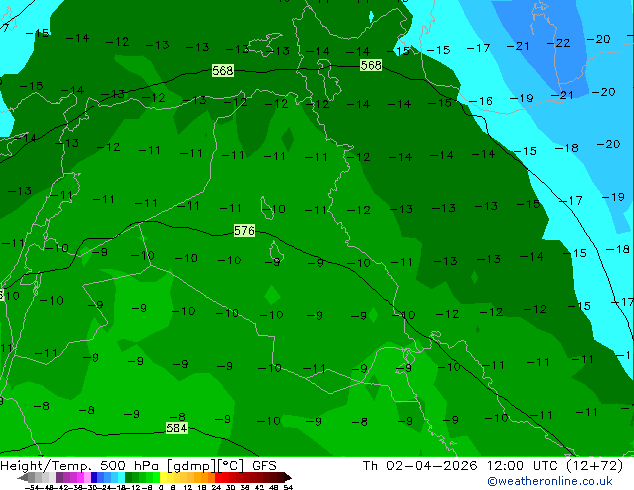
Task: Click the [gdmp] unit label
Action: [x=191, y=466]
